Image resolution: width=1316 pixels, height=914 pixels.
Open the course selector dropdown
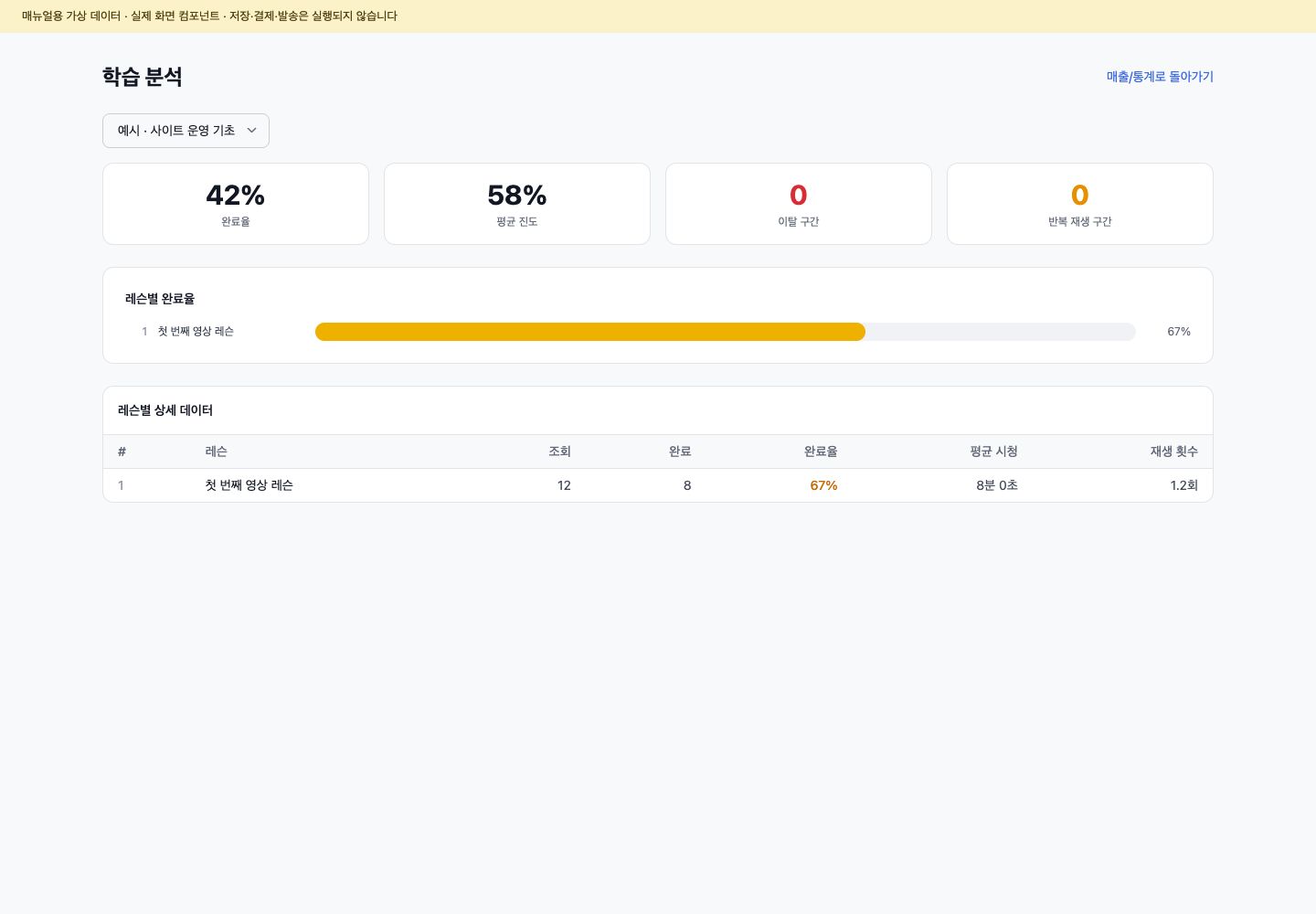[186, 131]
